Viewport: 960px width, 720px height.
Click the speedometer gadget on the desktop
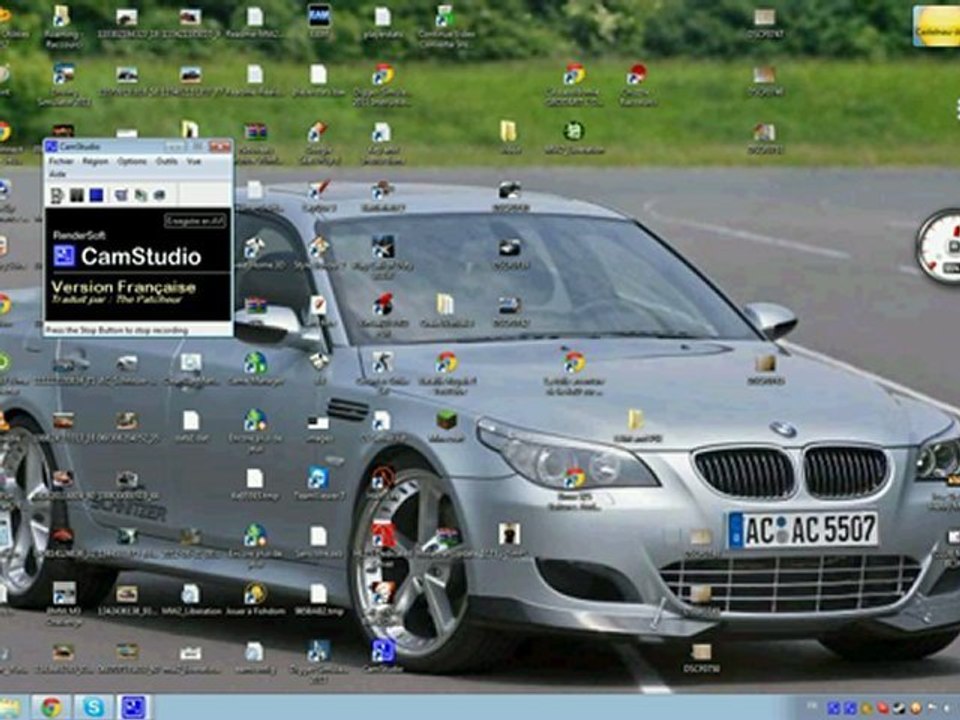point(940,246)
